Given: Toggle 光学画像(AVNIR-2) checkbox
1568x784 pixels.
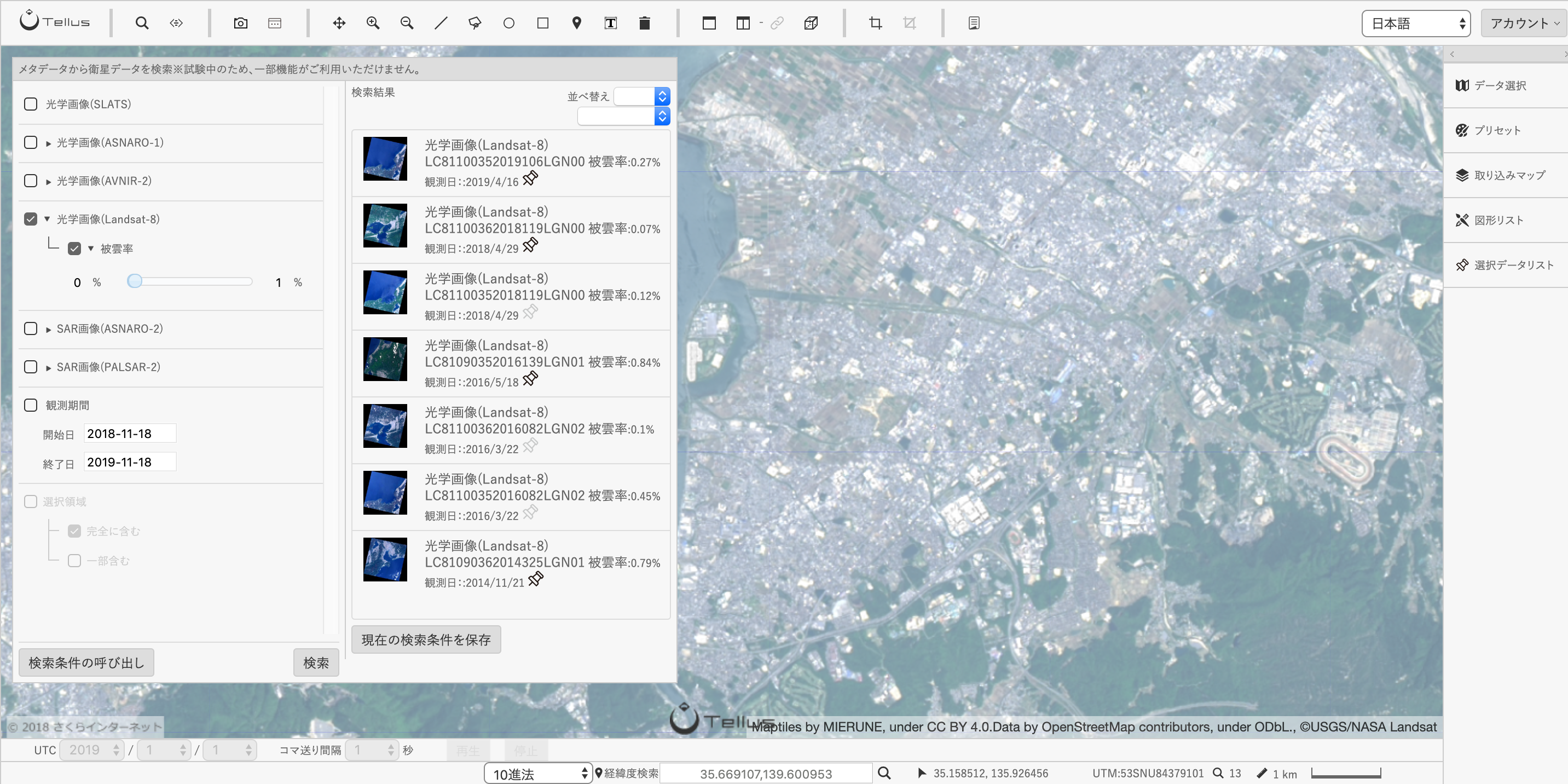Looking at the screenshot, I should (x=31, y=181).
